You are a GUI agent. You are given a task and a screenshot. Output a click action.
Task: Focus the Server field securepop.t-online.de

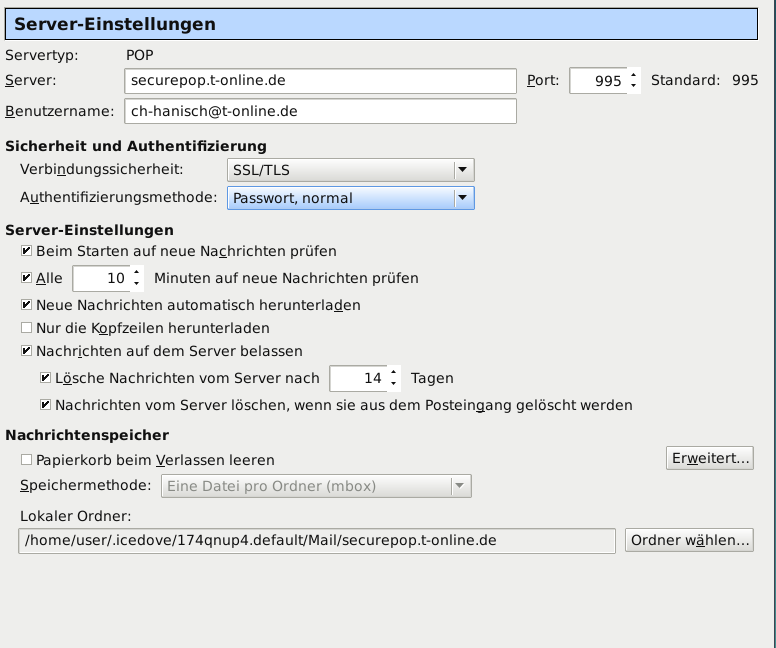pyautogui.click(x=320, y=81)
